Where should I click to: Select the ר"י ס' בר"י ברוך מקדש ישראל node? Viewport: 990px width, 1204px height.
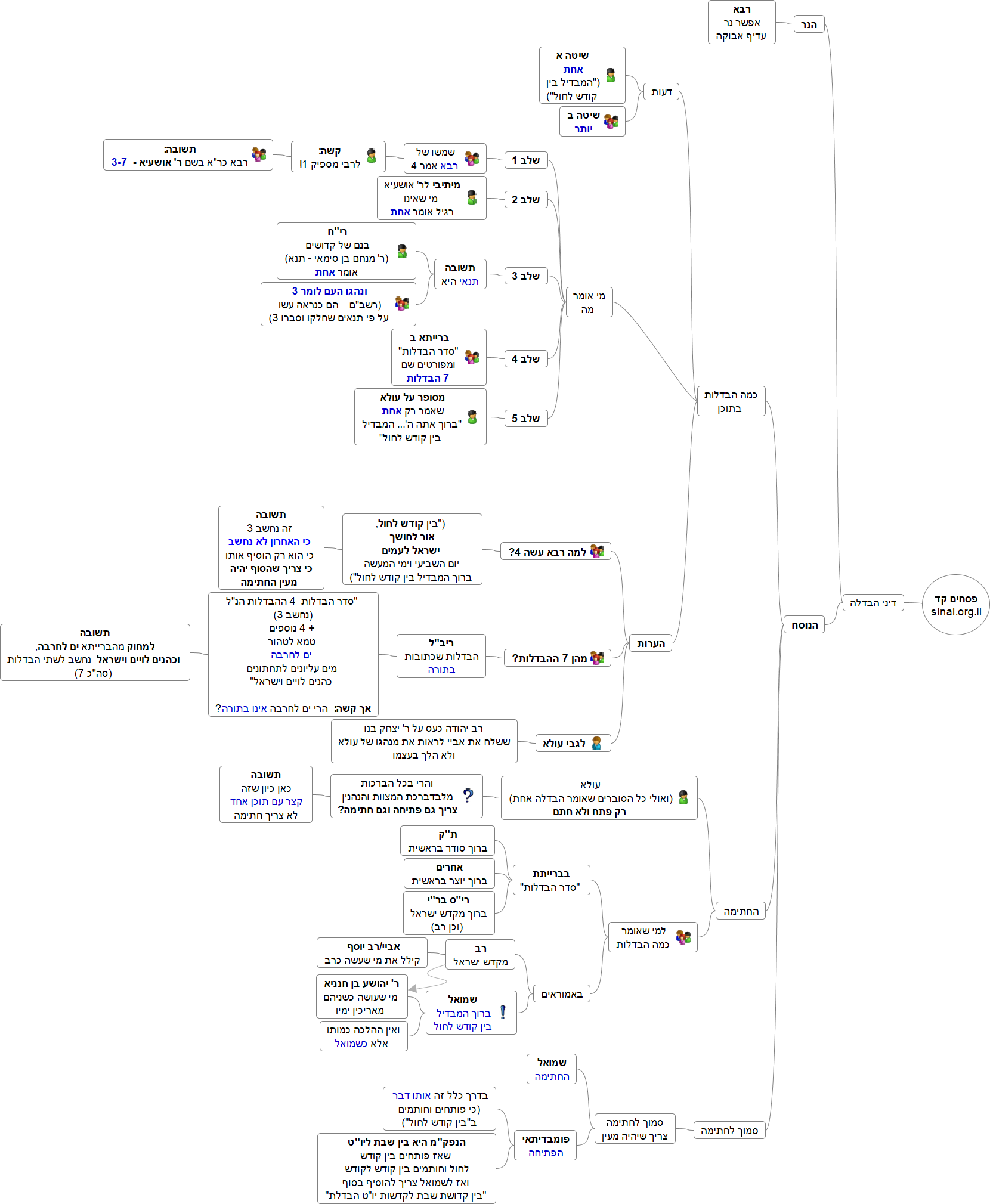tap(448, 913)
